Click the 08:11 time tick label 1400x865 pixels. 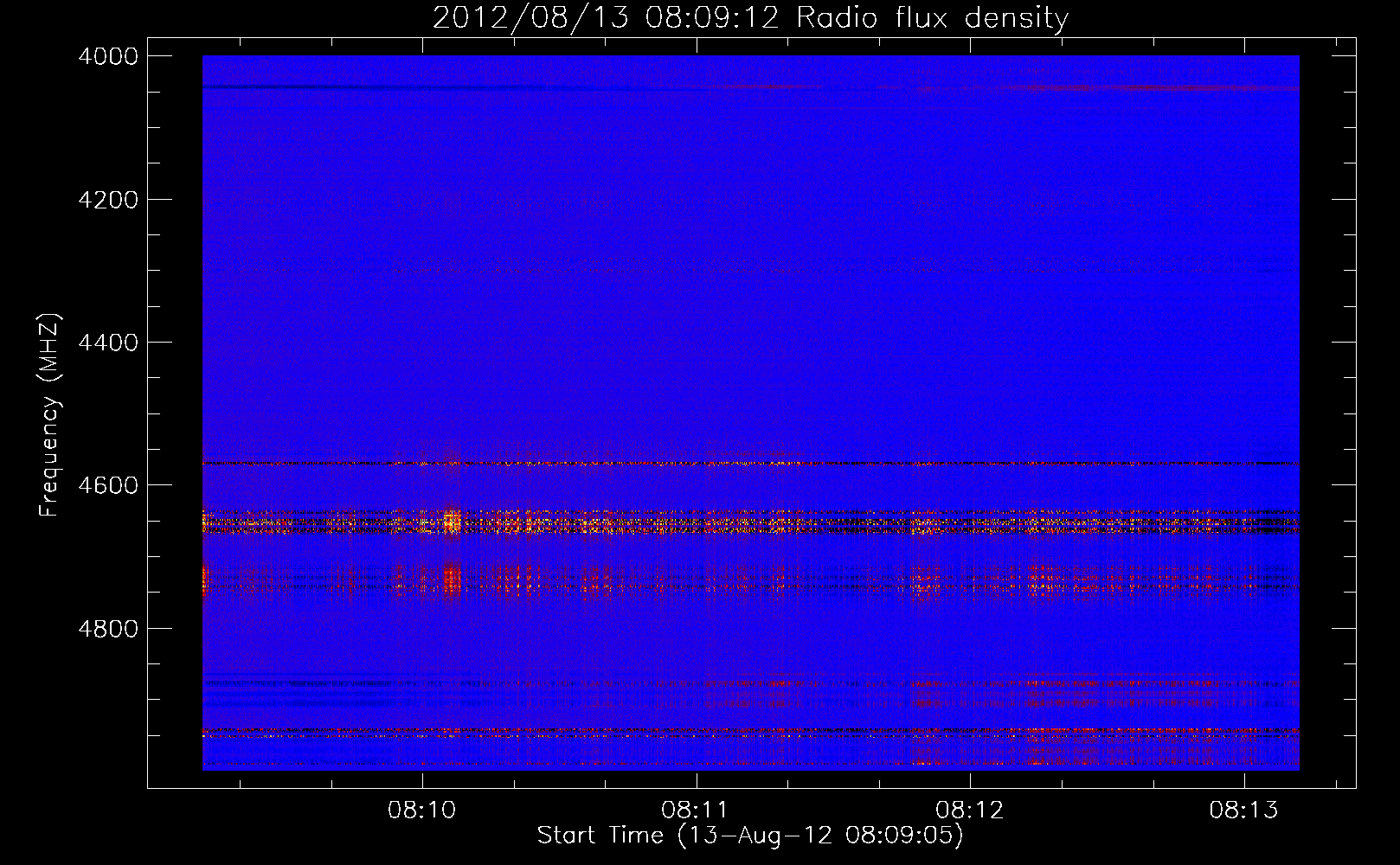pyautogui.click(x=696, y=811)
